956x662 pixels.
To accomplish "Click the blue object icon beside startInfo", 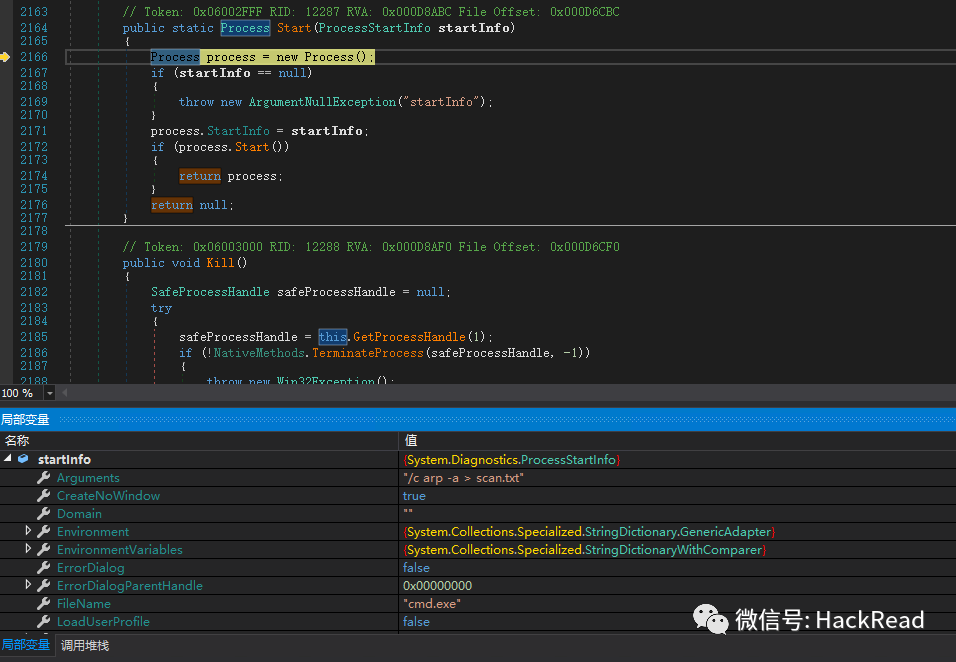I will [23, 458].
